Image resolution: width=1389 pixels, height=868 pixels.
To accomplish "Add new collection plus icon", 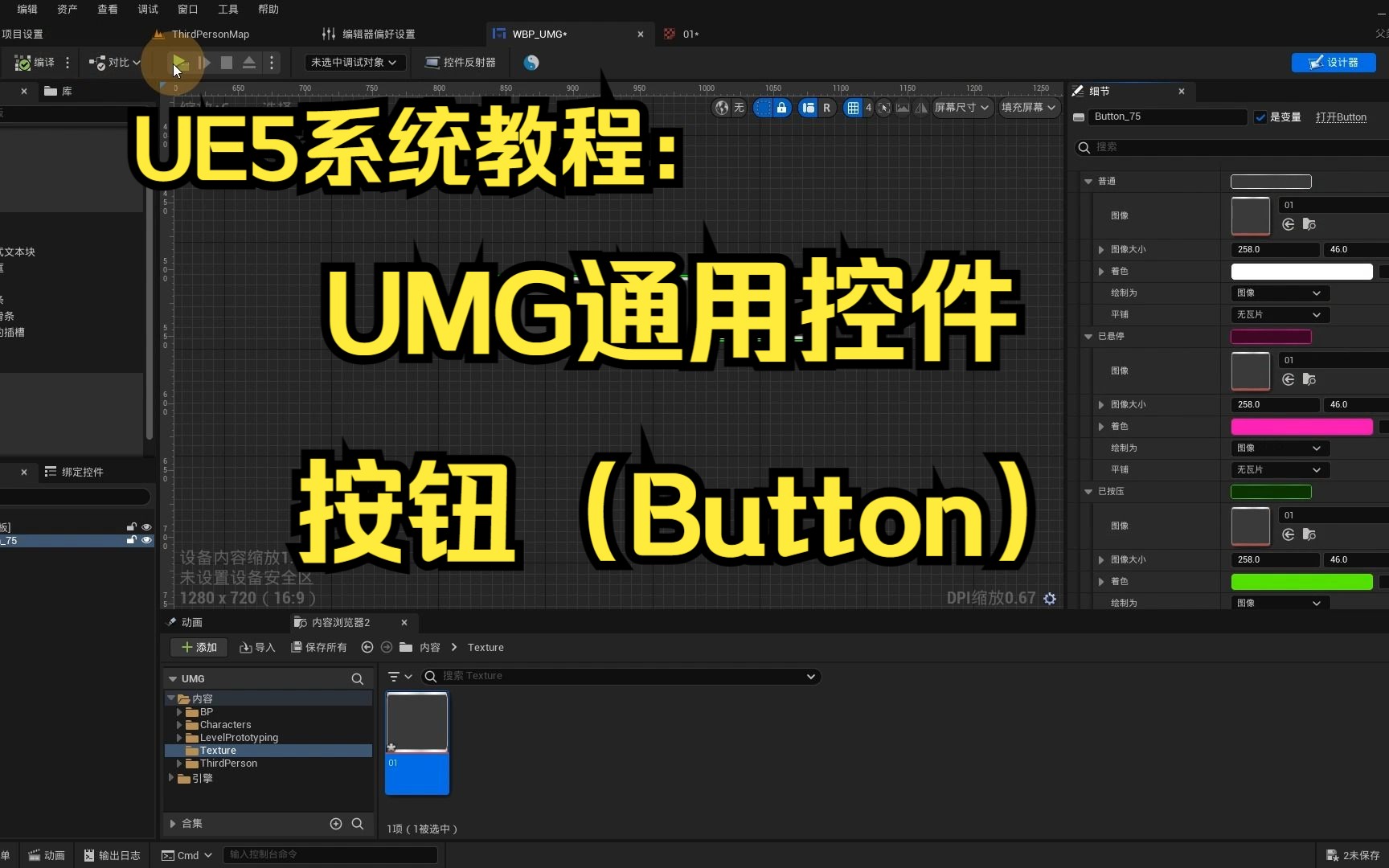I will pyautogui.click(x=336, y=824).
